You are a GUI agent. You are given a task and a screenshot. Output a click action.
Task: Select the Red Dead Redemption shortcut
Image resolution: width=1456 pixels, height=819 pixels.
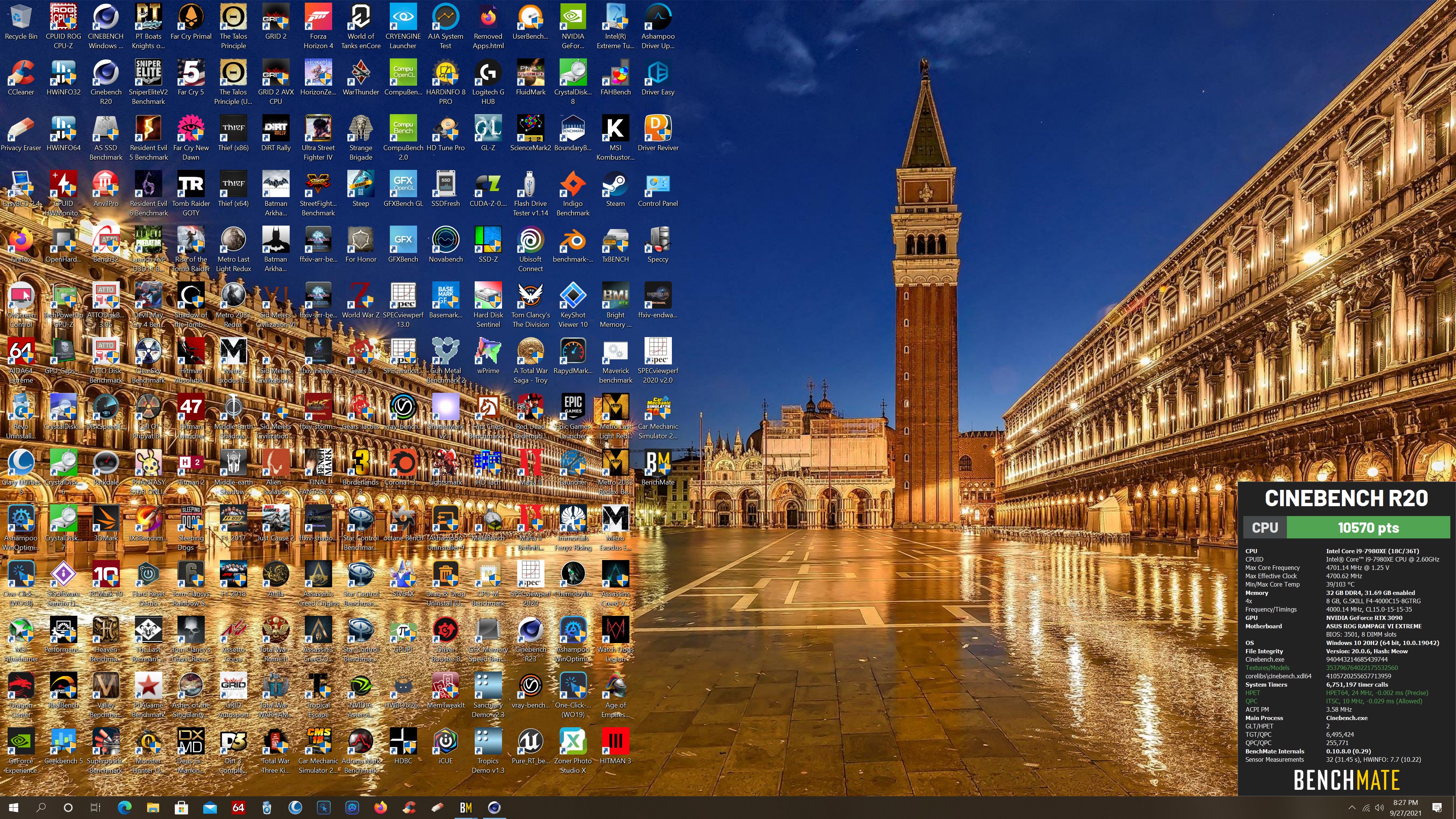click(530, 417)
